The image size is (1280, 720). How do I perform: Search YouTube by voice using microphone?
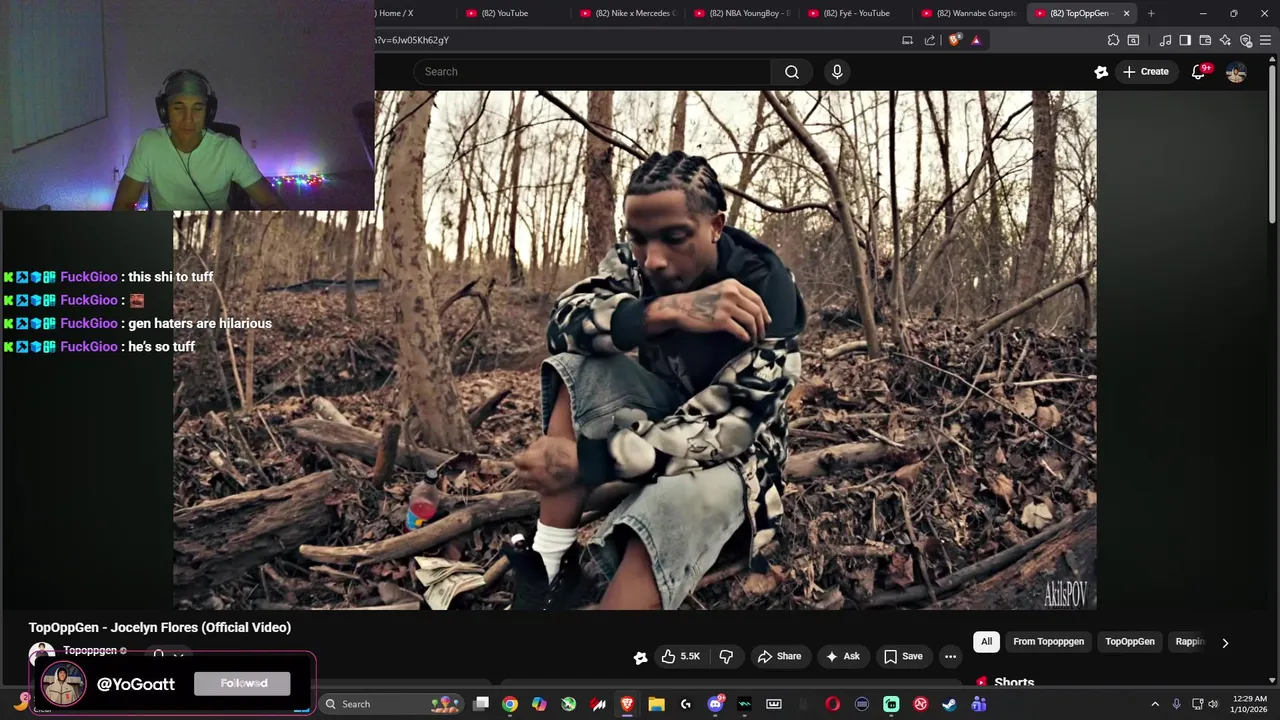point(837,71)
